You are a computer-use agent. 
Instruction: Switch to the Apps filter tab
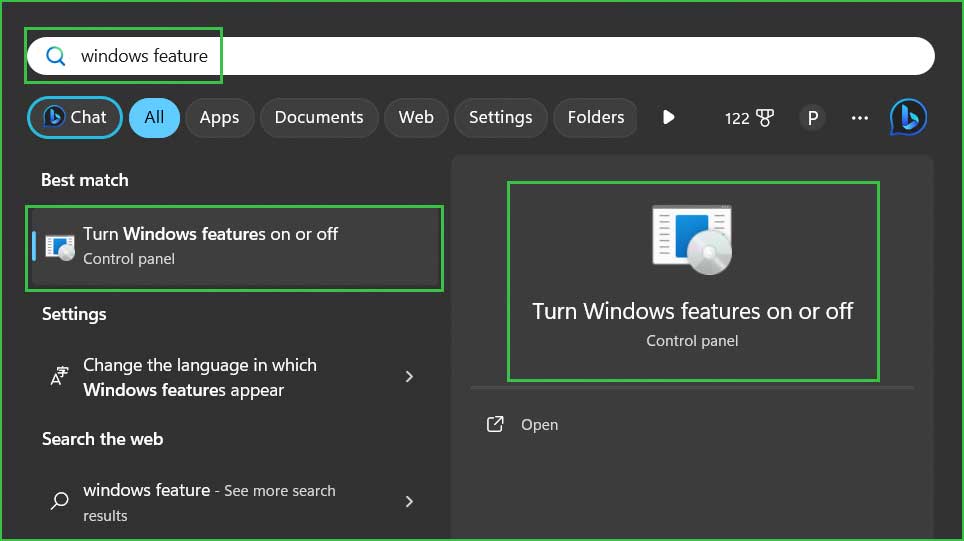(219, 117)
